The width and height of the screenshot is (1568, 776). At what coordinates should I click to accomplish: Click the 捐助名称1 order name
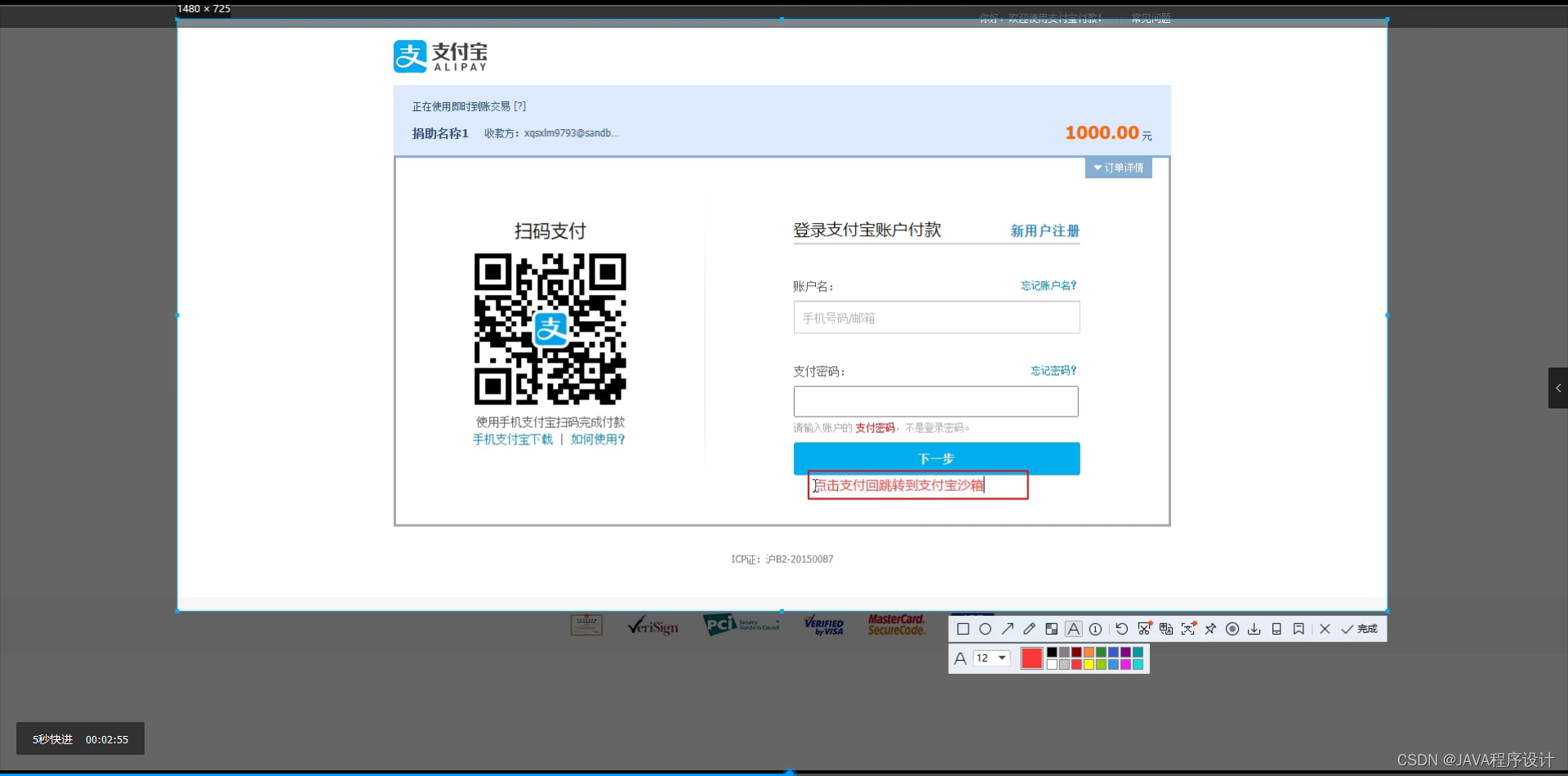coord(440,133)
